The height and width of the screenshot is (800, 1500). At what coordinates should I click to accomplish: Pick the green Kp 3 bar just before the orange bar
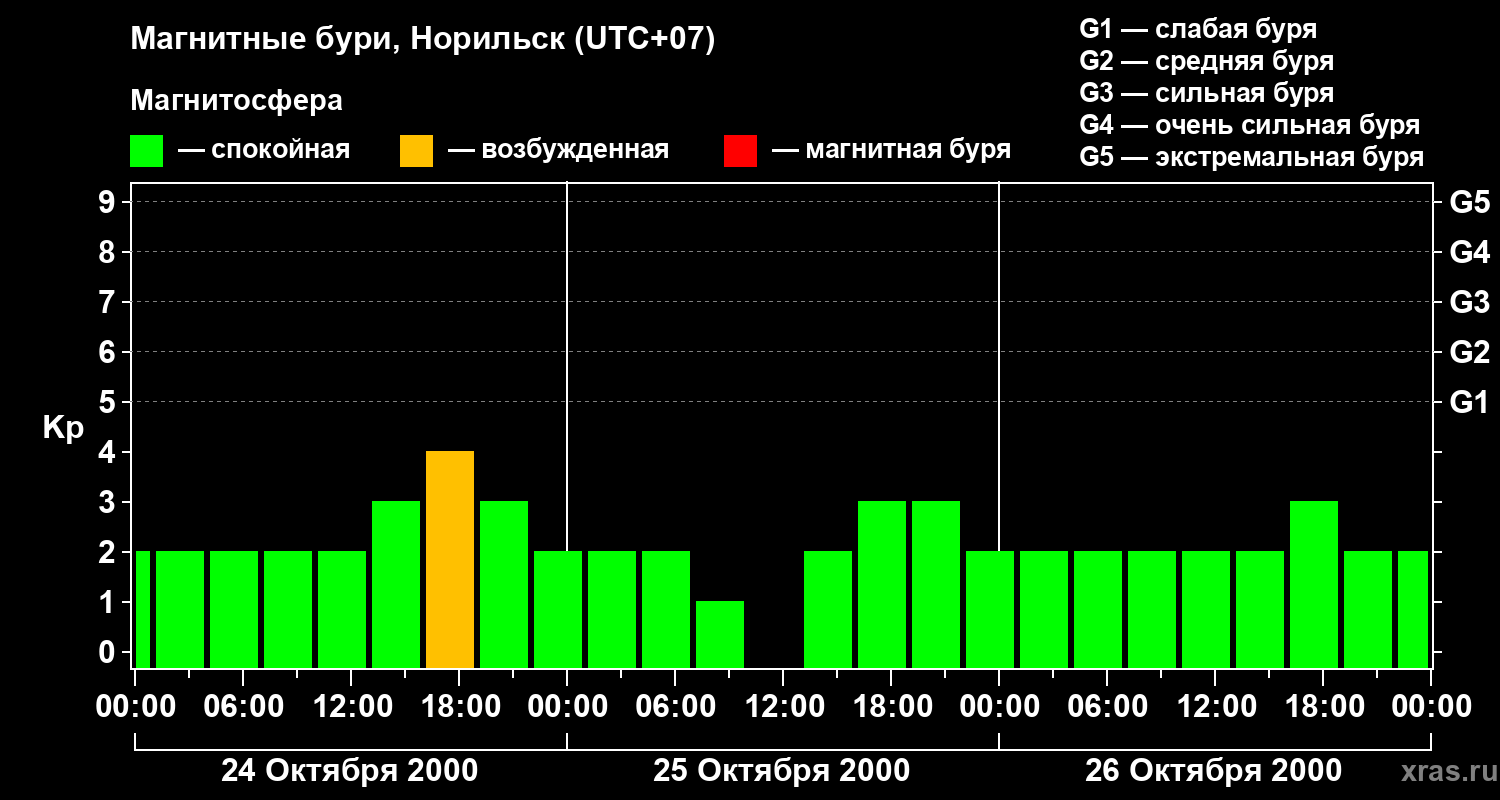tap(396, 584)
